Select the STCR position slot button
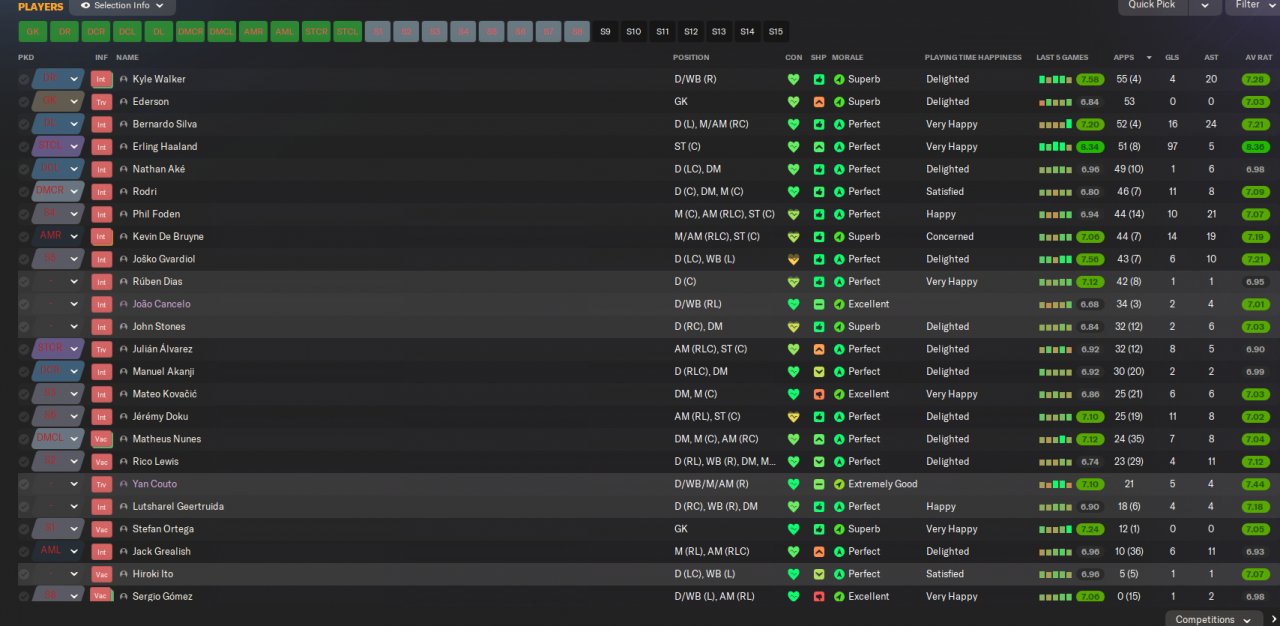Image resolution: width=1280 pixels, height=626 pixels. click(x=316, y=32)
